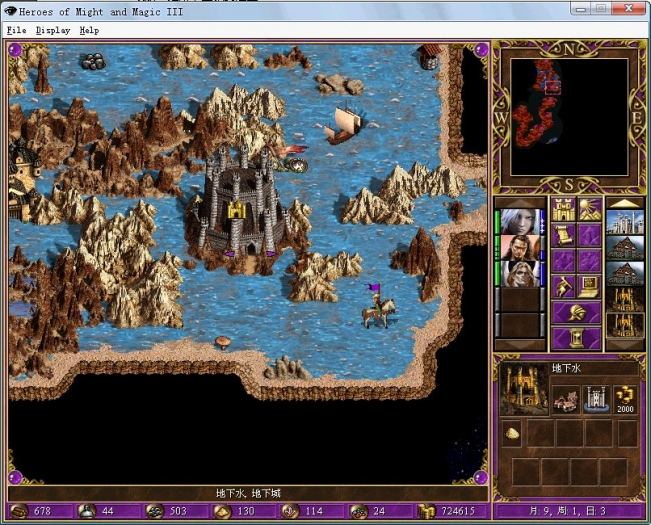651x525 pixels.
Task: Open the Display menu
Action: [53, 30]
